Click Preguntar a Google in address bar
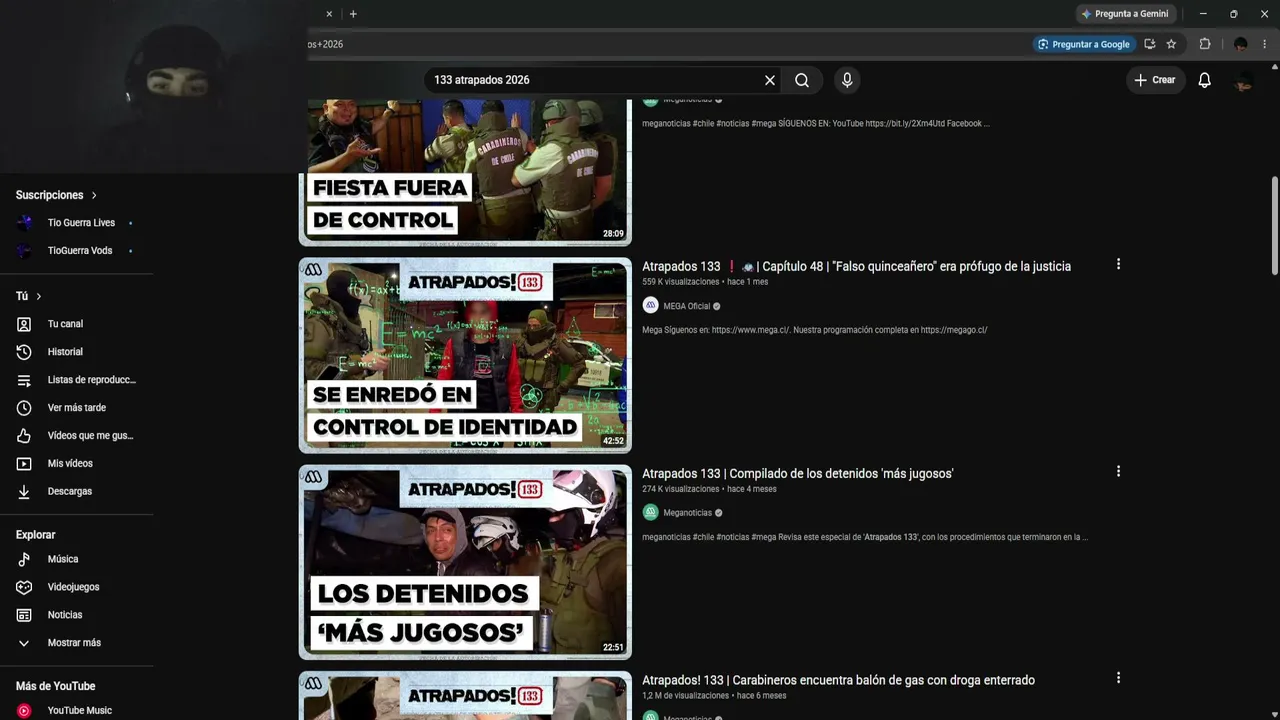The width and height of the screenshot is (1280, 720). click(x=1084, y=44)
